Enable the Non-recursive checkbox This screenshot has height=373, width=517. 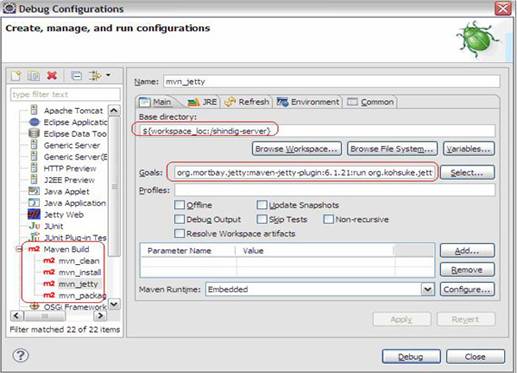point(329,219)
